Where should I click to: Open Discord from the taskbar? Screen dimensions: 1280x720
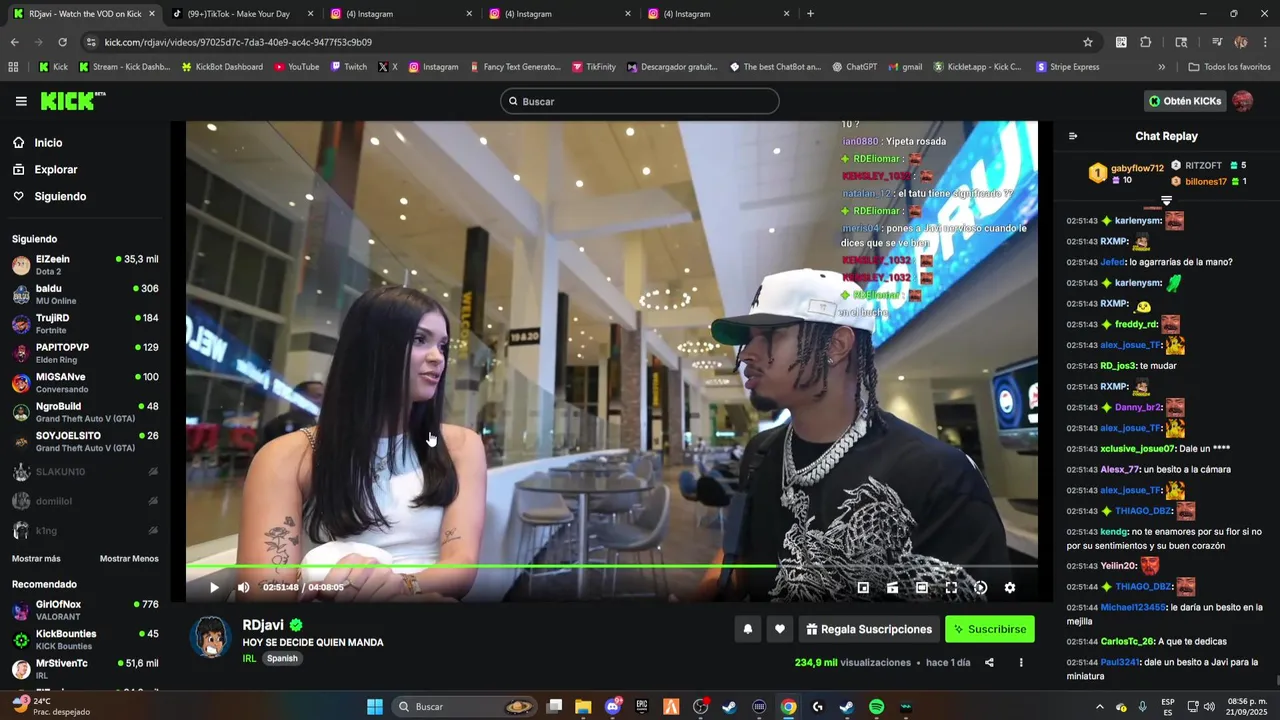click(613, 707)
